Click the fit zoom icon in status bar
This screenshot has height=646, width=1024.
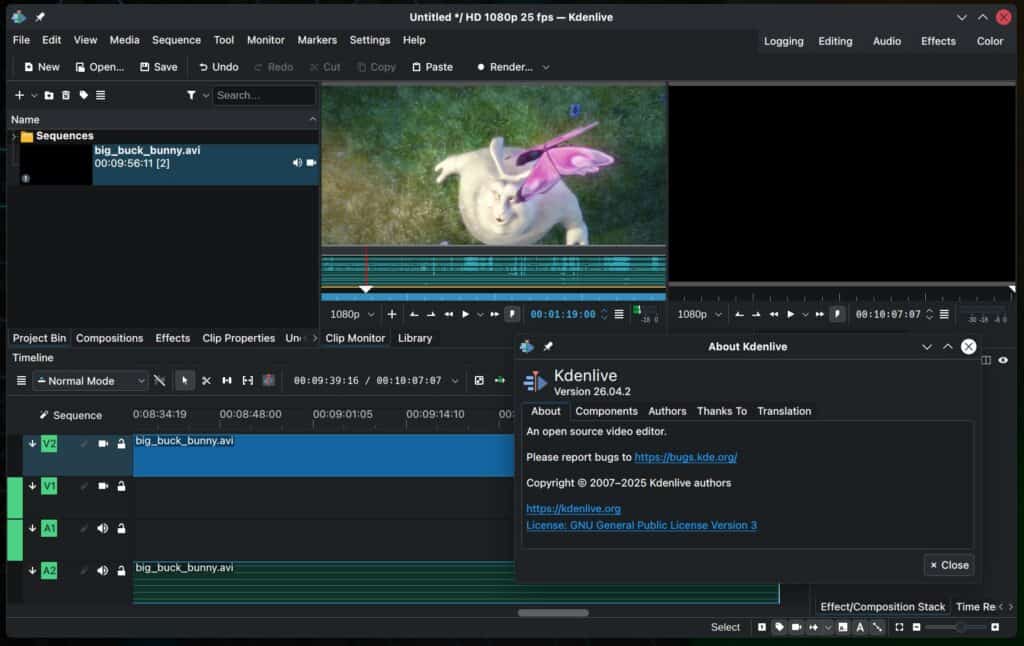[899, 627]
